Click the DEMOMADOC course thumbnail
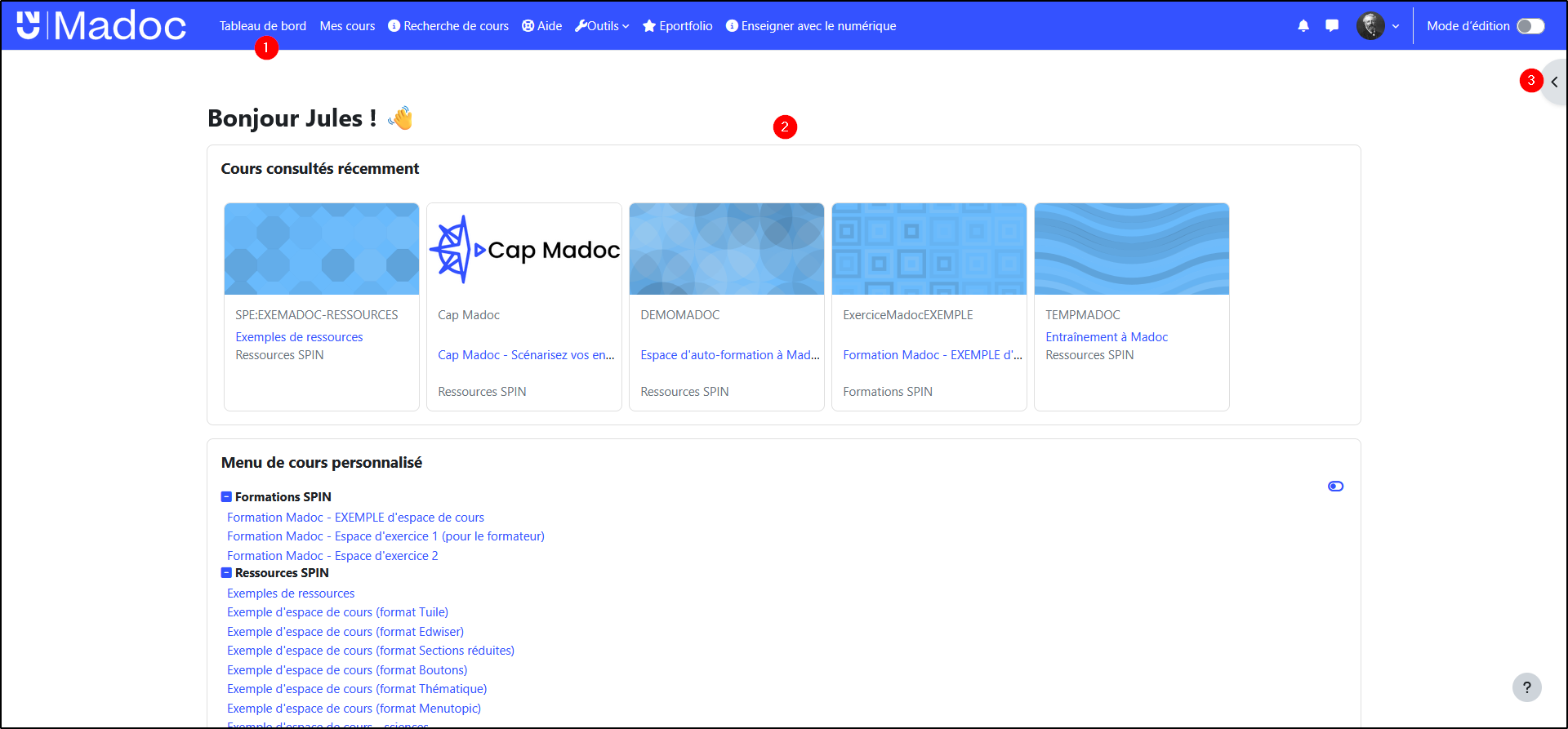 (727, 249)
